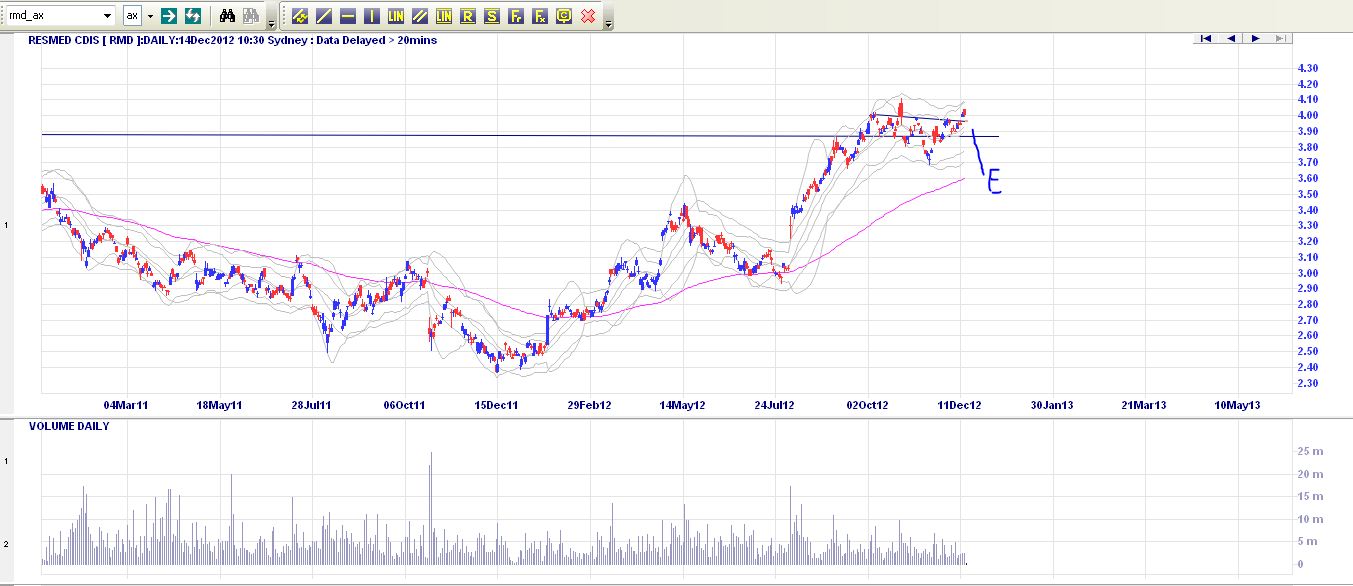This screenshot has height=586, width=1353.
Task: Step the chart forward with the right arrow
Action: (1254, 38)
